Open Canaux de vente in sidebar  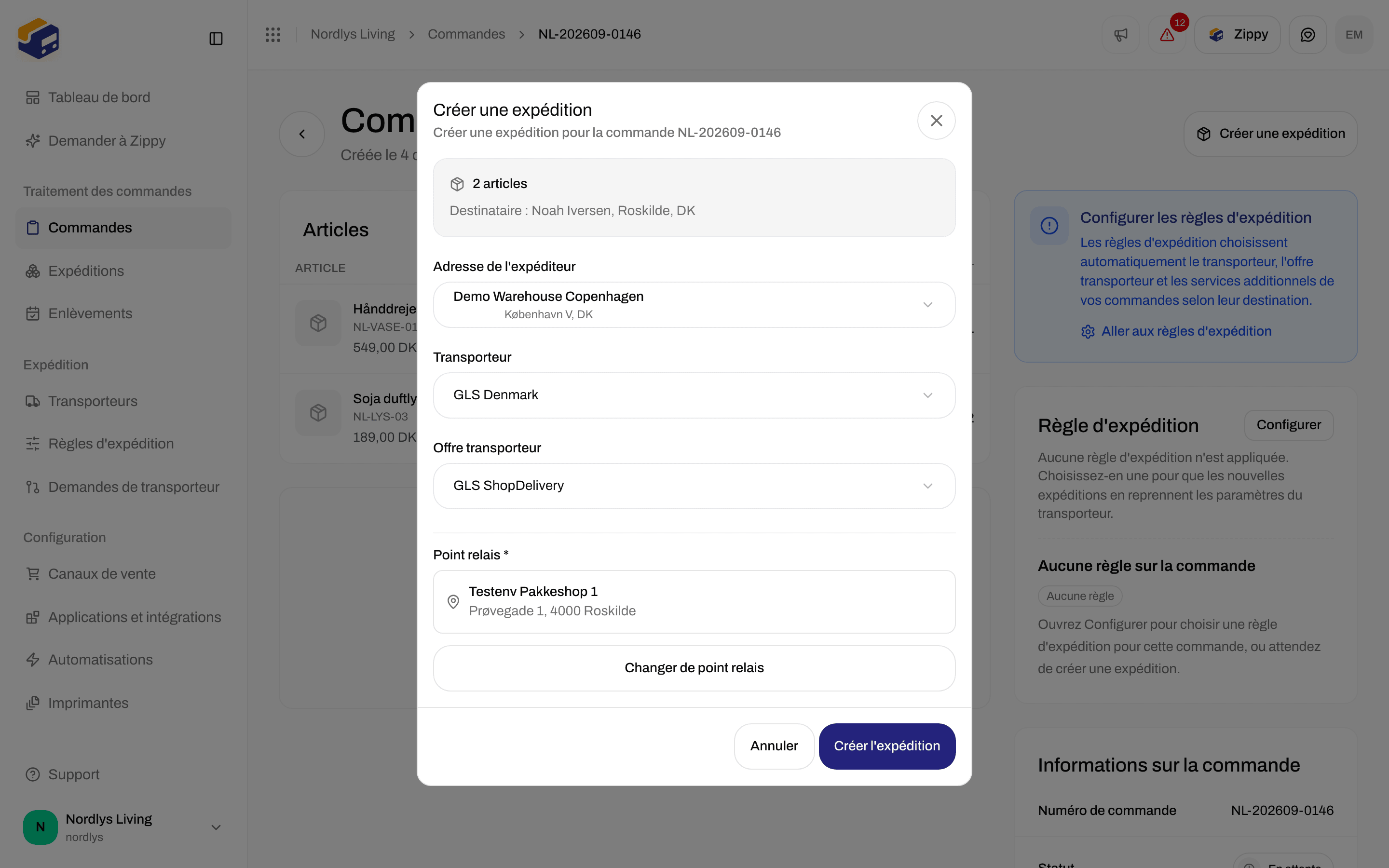[123, 574]
